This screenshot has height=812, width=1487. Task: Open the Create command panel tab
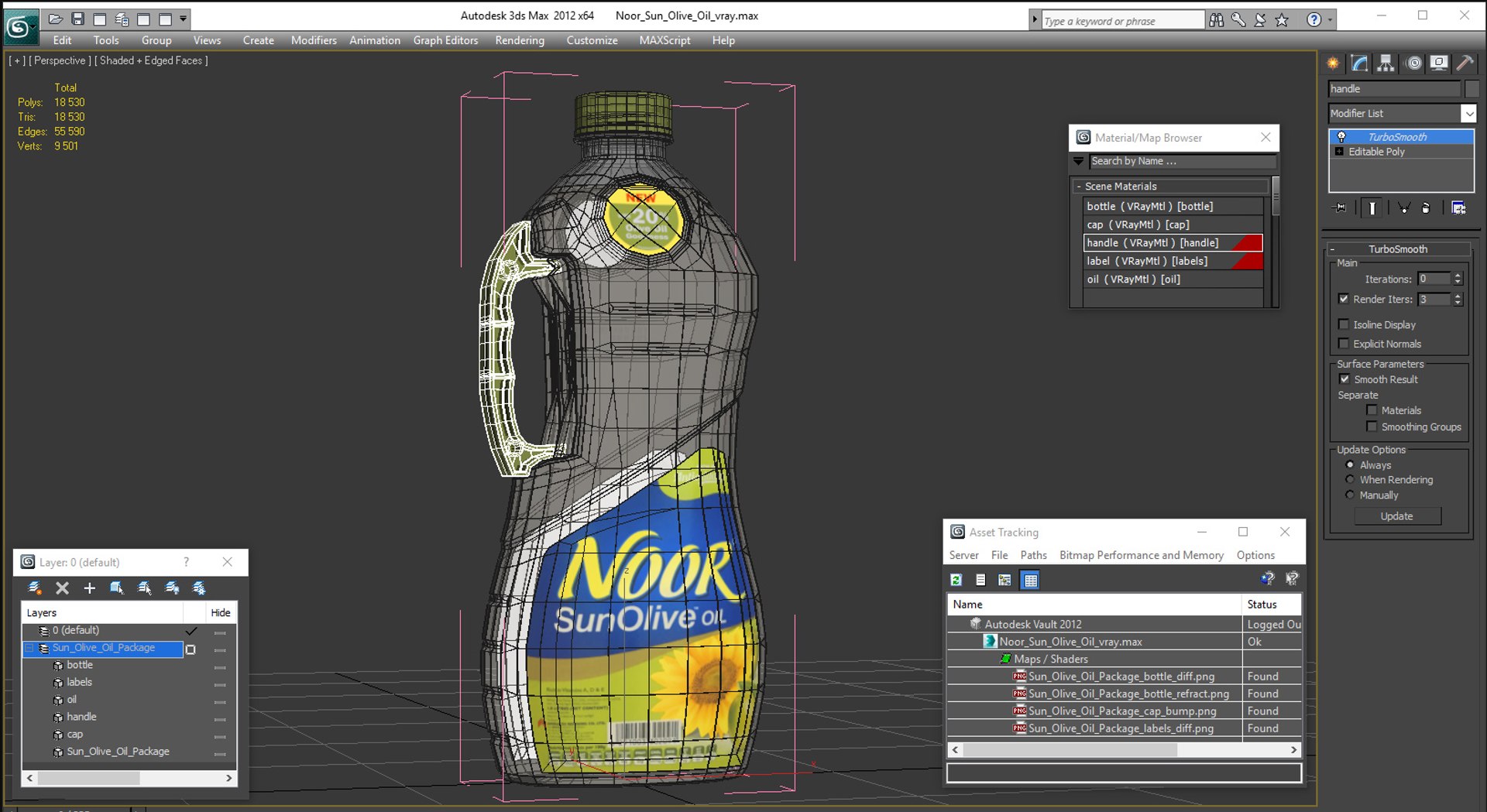[x=1333, y=63]
